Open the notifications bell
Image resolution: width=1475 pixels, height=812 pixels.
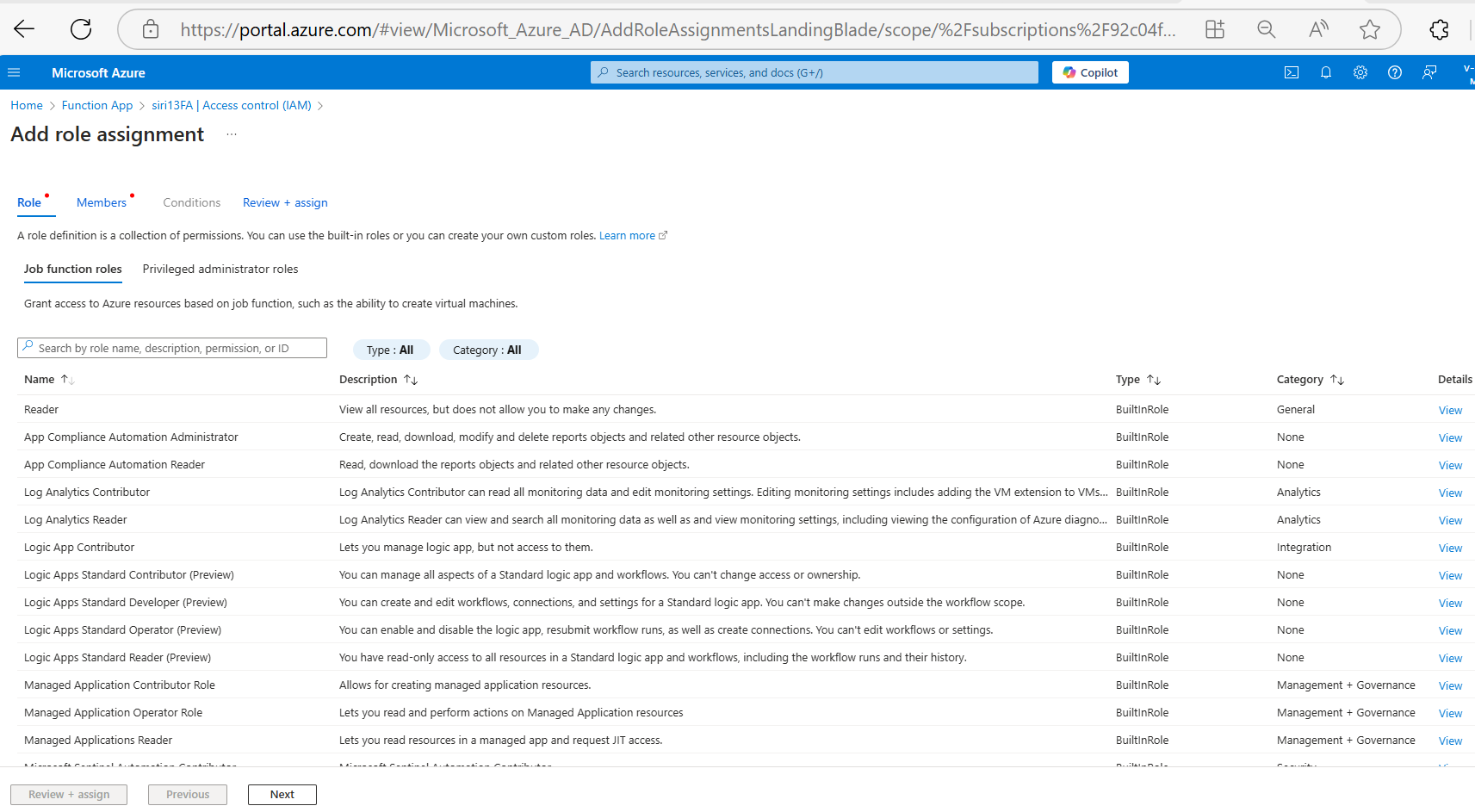click(1326, 72)
